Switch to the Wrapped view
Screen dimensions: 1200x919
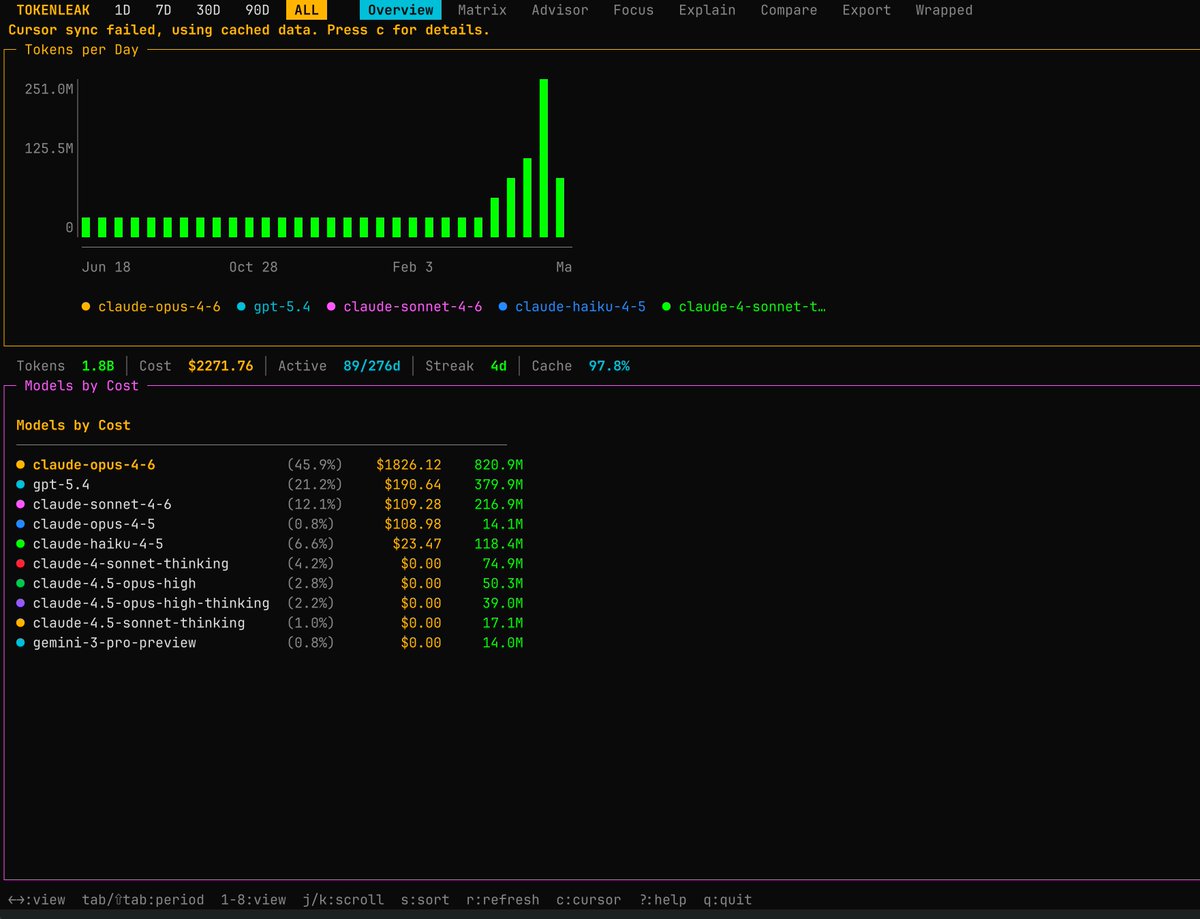(944, 10)
